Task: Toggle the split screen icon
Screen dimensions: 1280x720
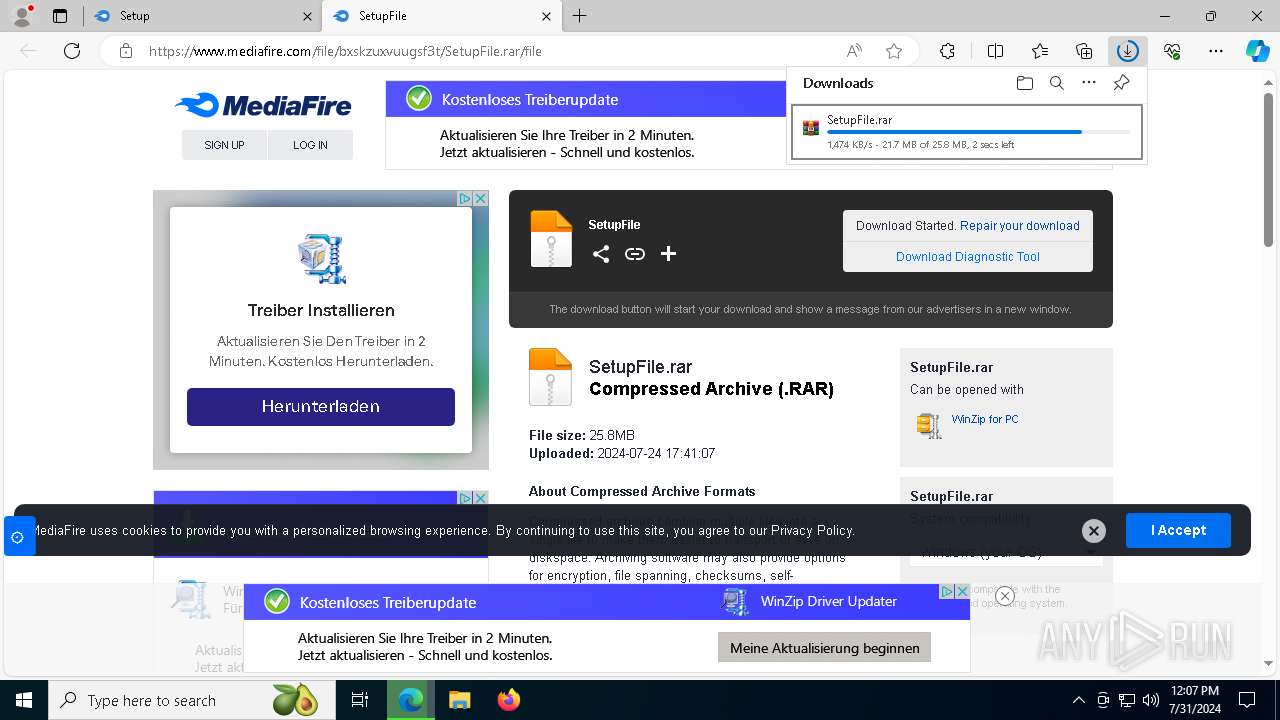Action: pos(995,51)
